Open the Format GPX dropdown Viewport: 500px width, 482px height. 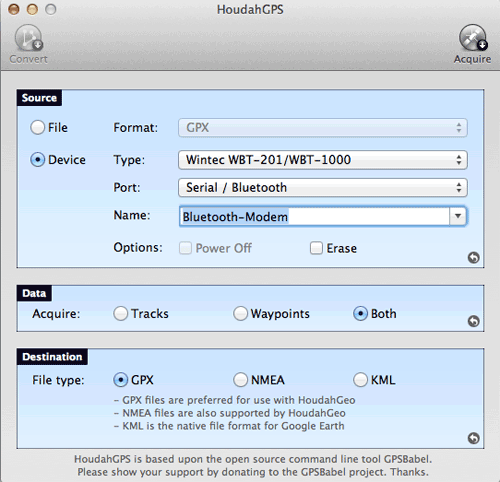coord(323,128)
